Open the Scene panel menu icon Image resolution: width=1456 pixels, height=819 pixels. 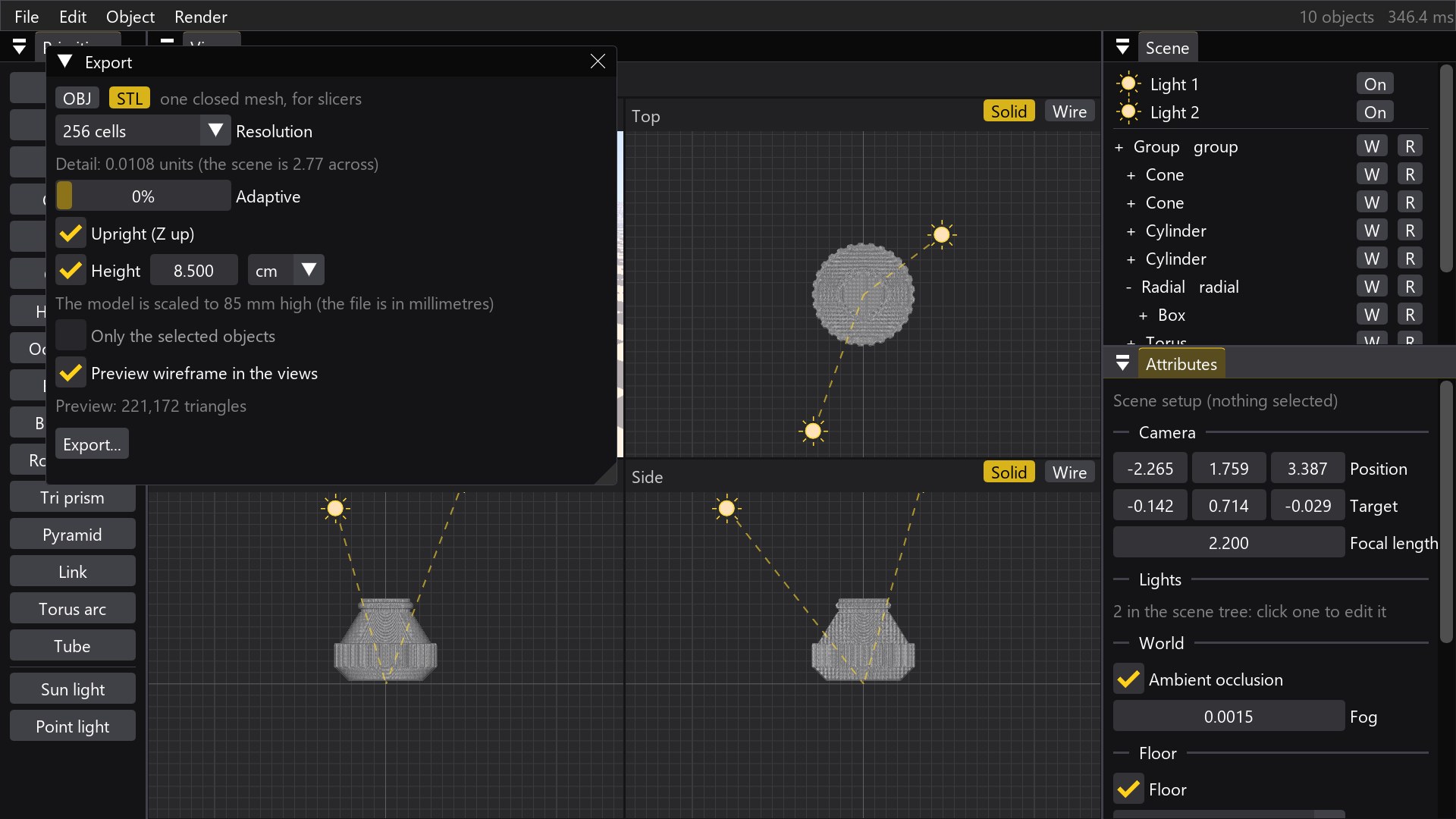tap(1123, 47)
